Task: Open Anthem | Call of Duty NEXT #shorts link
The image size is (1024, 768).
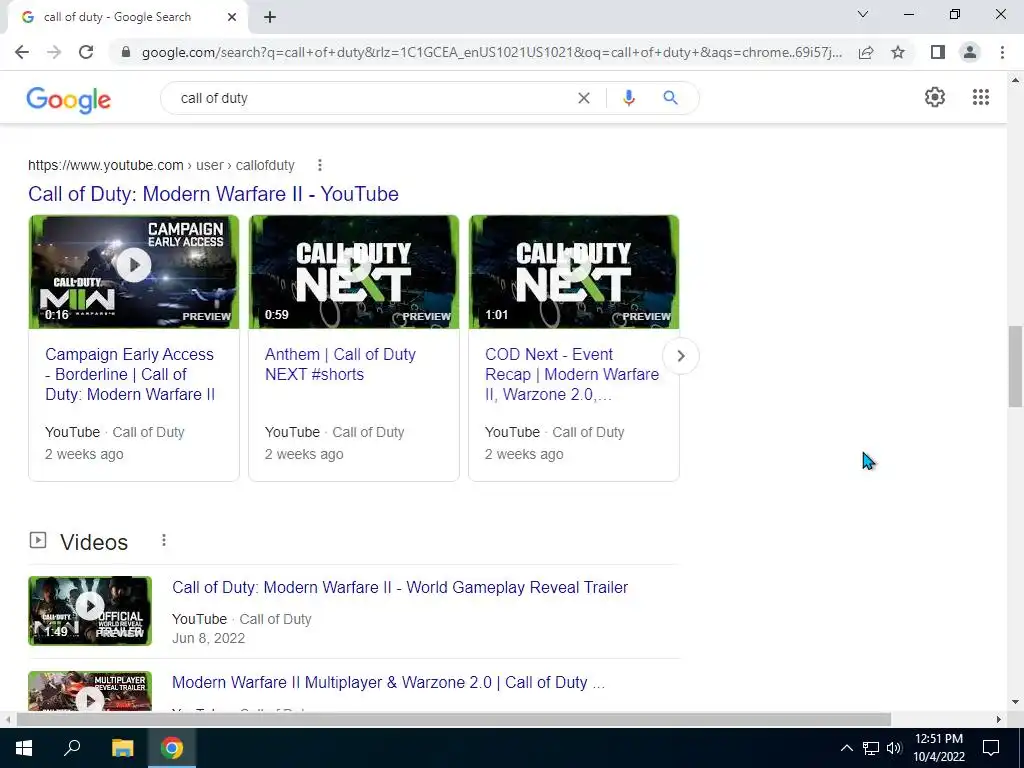Action: tap(340, 364)
